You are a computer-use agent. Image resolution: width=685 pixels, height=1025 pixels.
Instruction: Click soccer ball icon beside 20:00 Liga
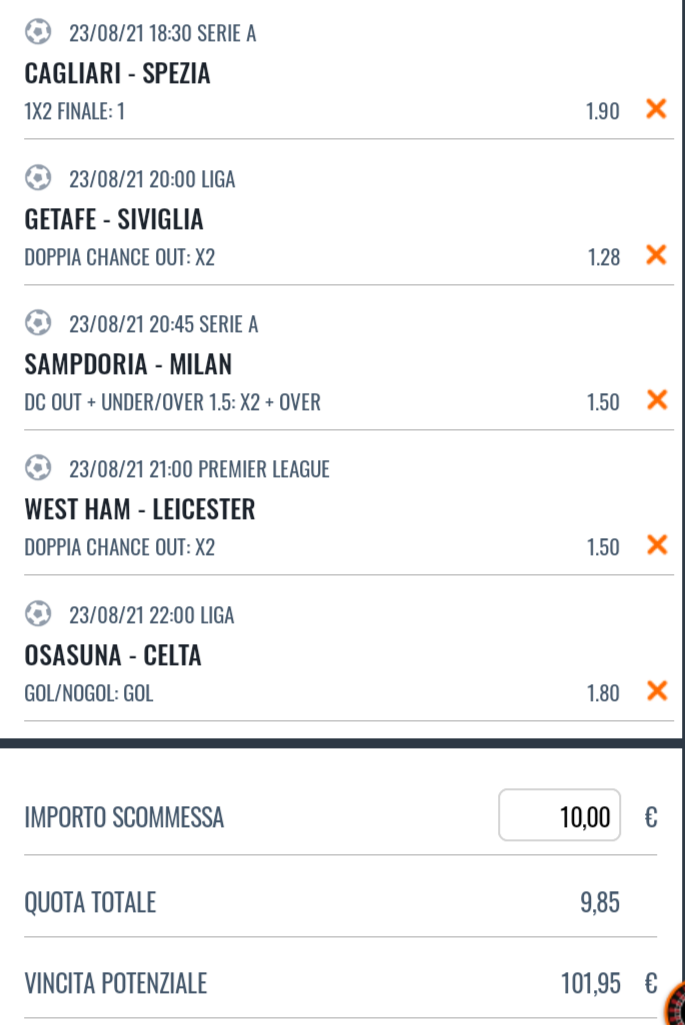(x=38, y=179)
